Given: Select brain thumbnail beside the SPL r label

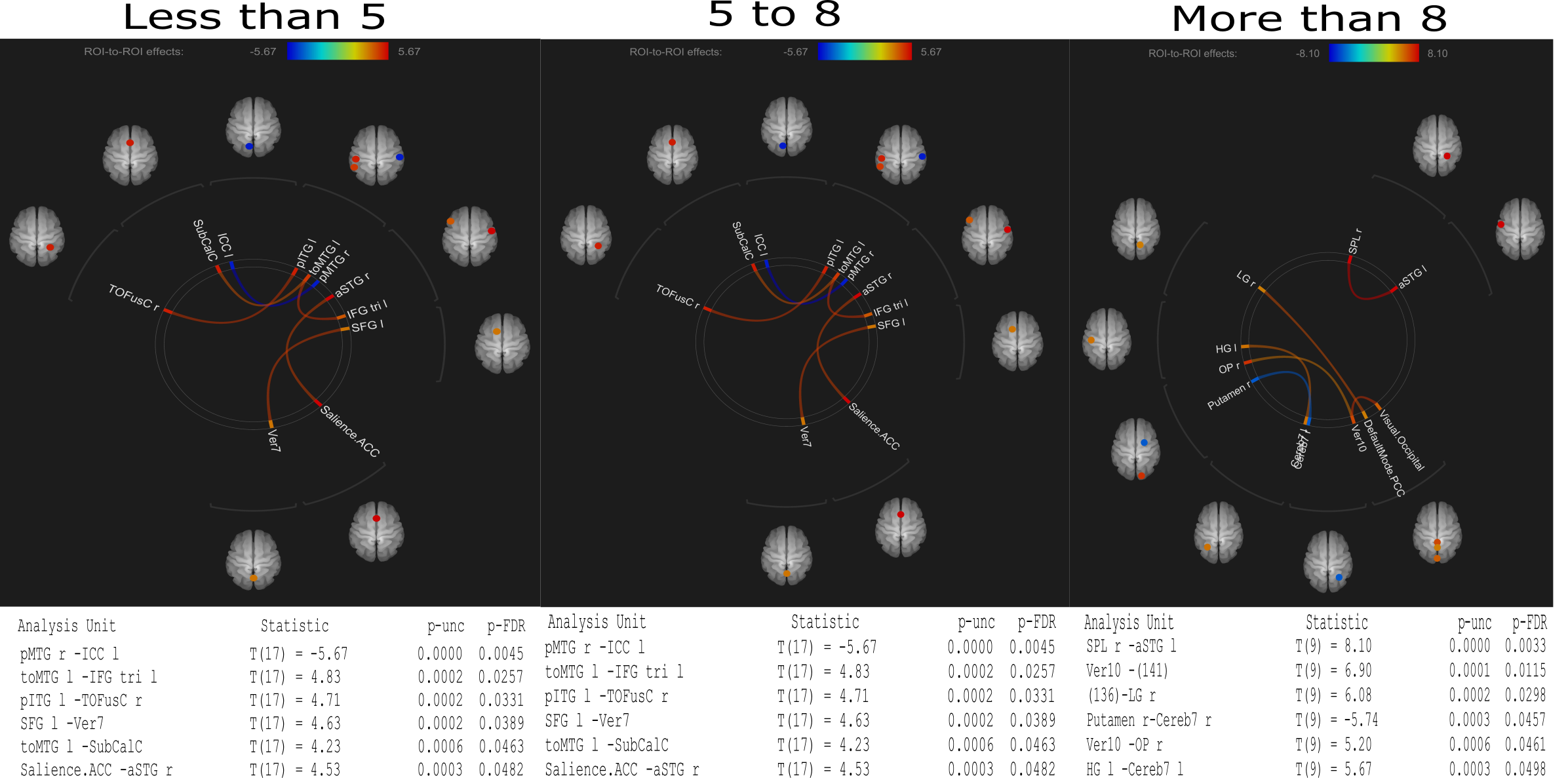Looking at the screenshot, I should coord(1437,146).
